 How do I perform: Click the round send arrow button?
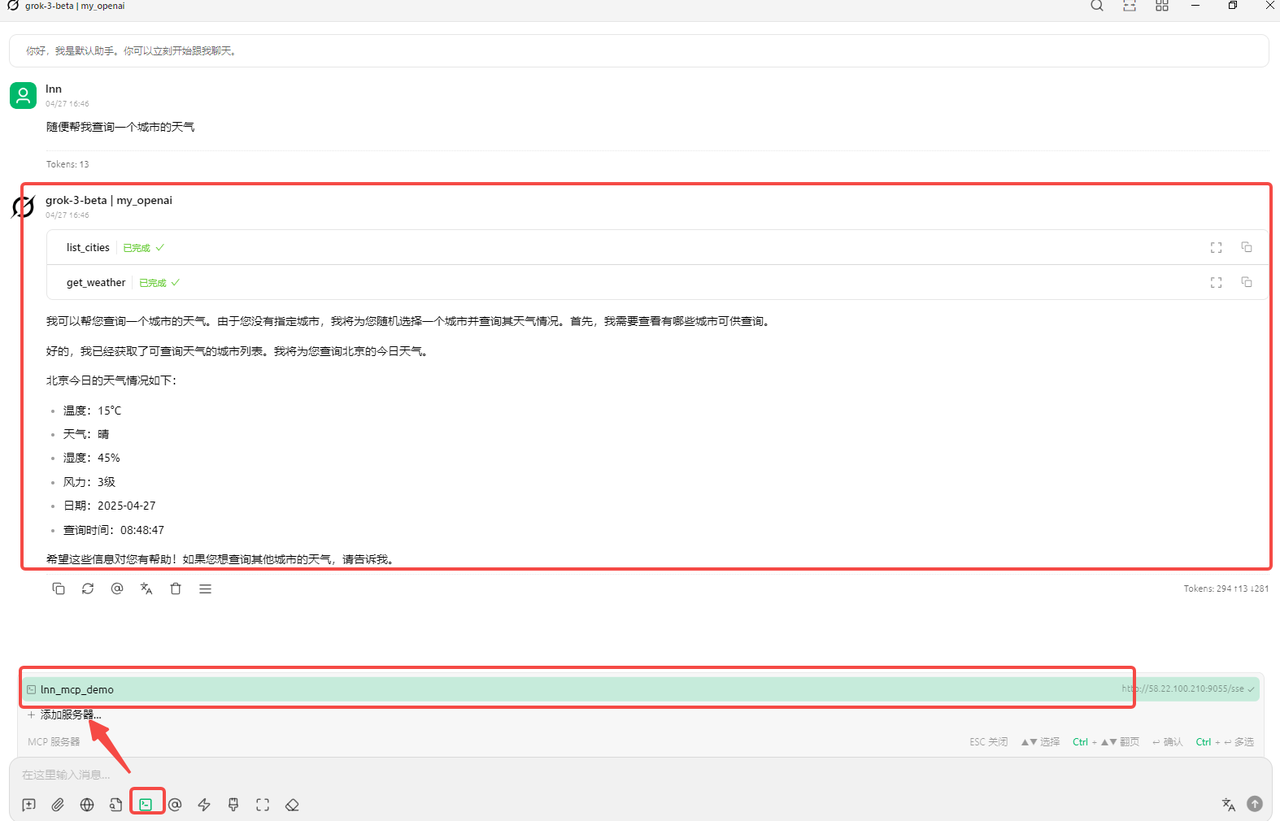point(1254,804)
